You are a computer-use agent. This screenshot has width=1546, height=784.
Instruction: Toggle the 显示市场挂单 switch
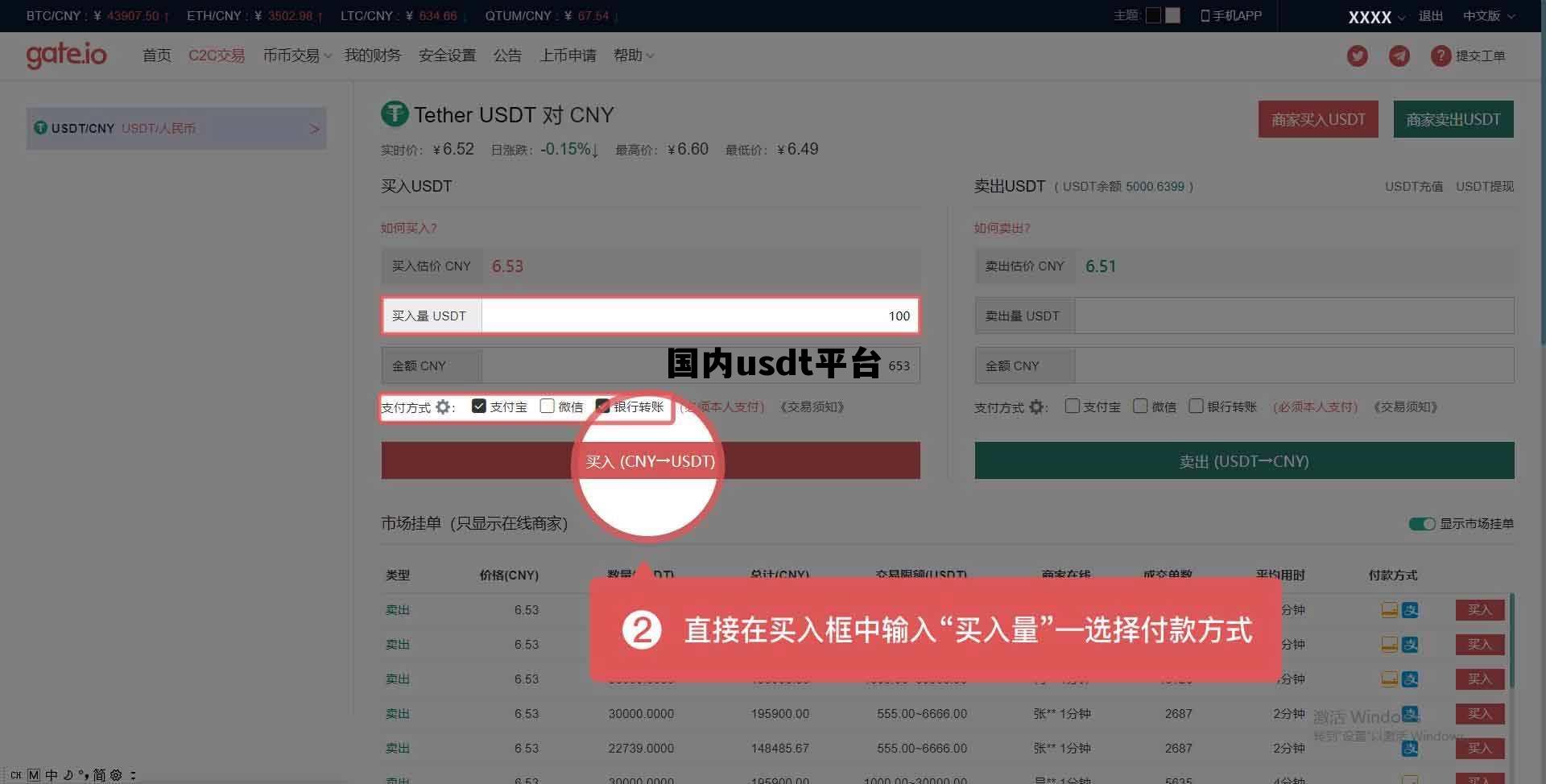pos(1422,524)
